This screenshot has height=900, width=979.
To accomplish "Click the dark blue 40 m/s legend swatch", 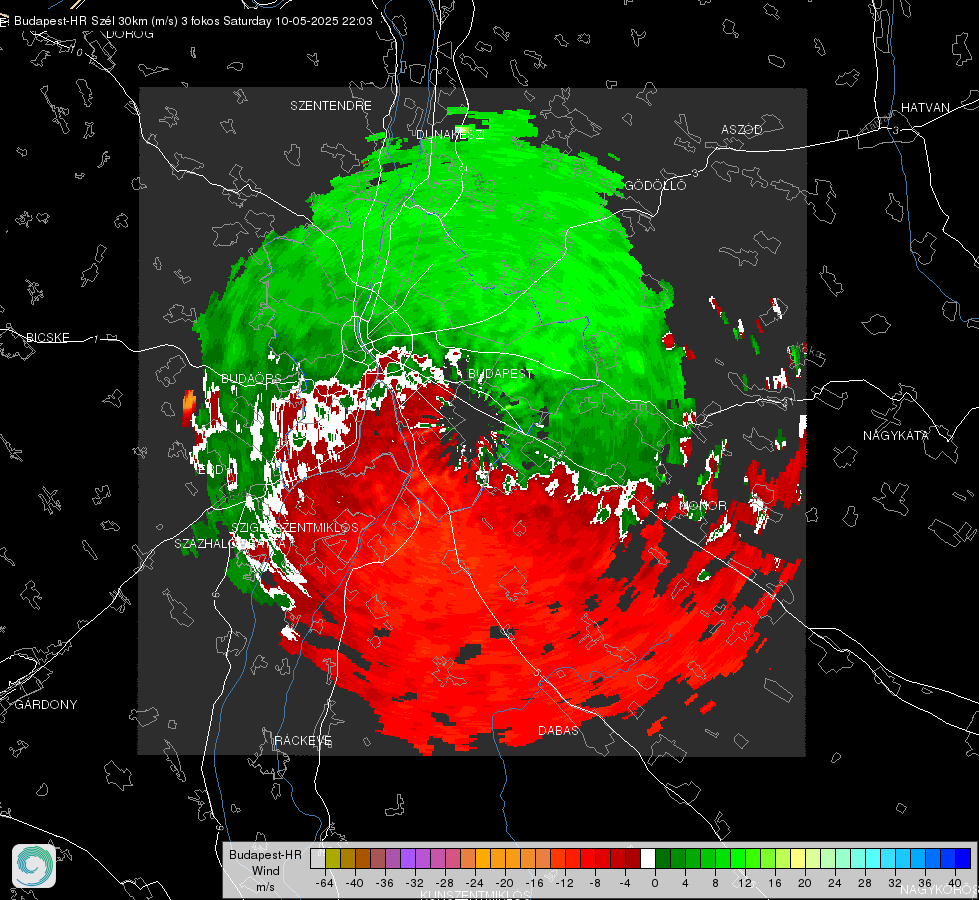I will point(963,859).
